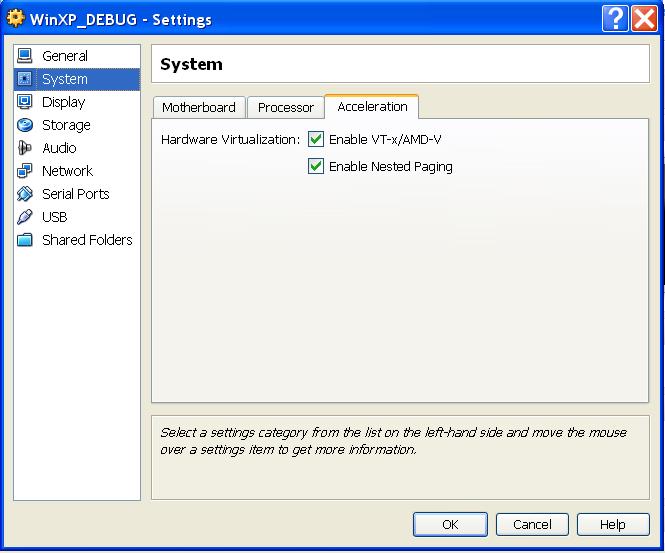Screen dimensions: 665x553
Task: Click the Network category adapter icon
Action: (25, 171)
